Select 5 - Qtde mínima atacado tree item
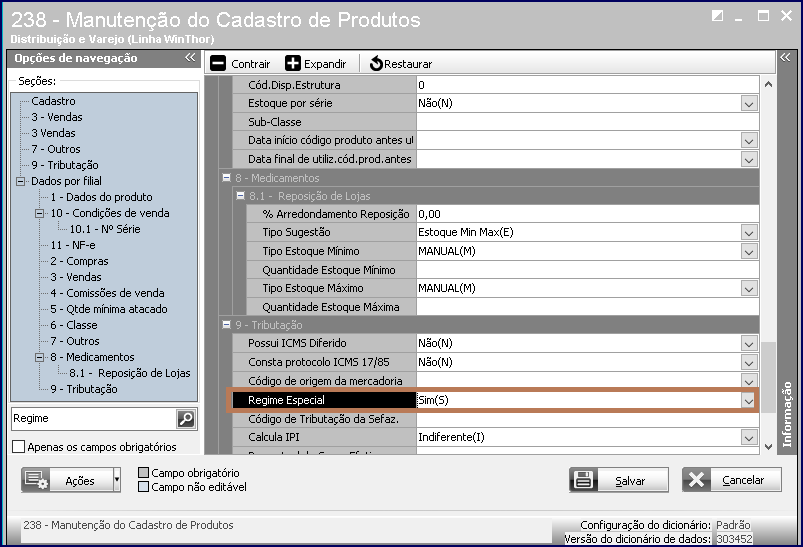 tap(109, 309)
